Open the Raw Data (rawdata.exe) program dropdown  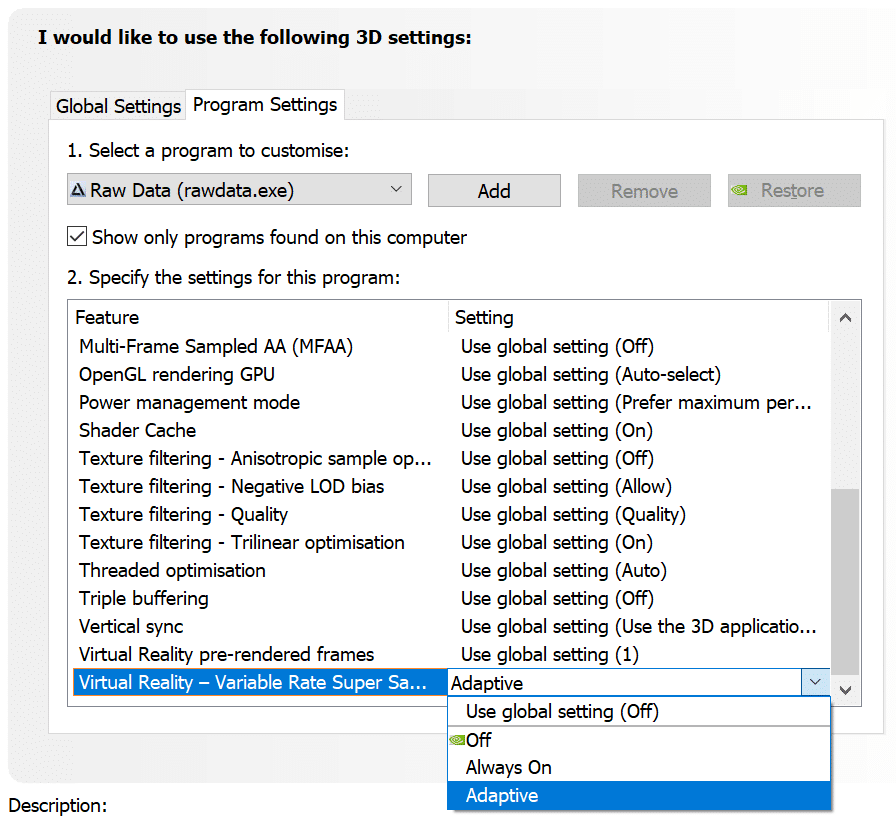[239, 190]
